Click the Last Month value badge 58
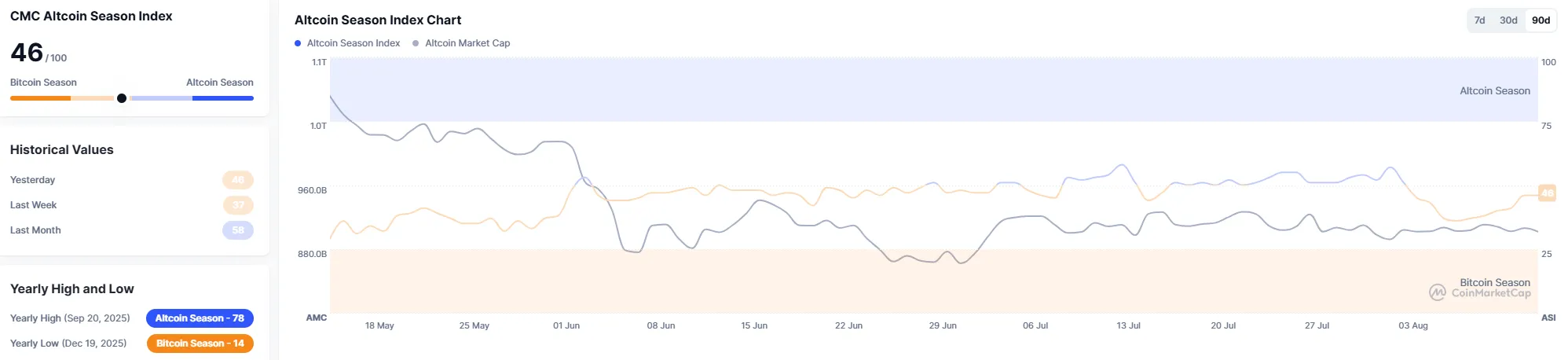Viewport: 1568px width, 360px height. click(238, 230)
